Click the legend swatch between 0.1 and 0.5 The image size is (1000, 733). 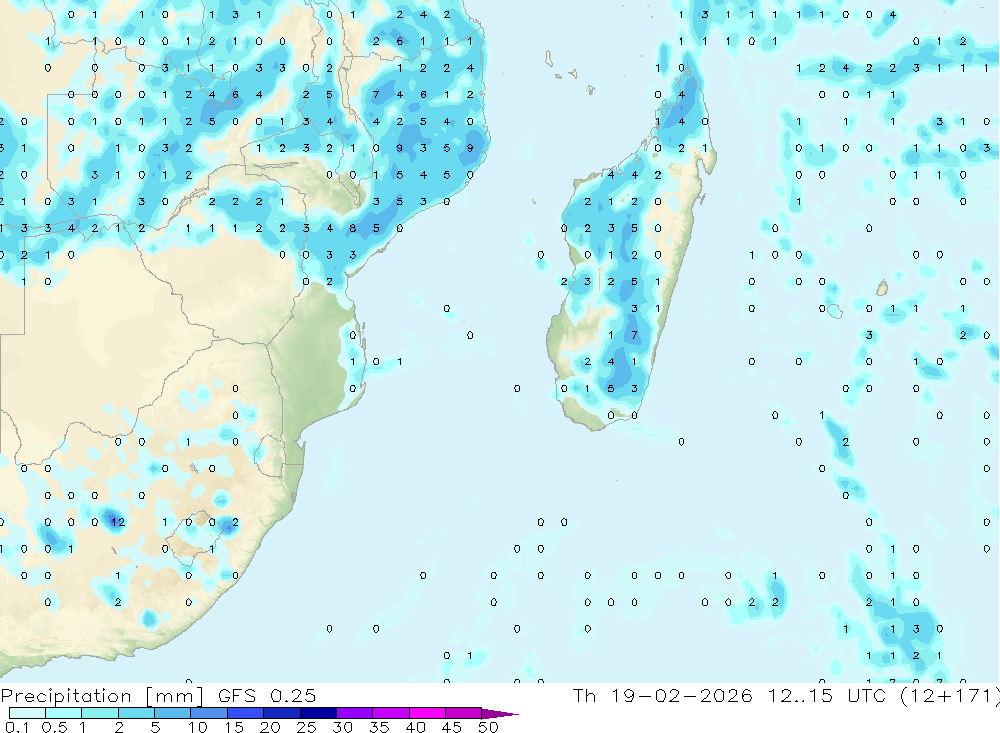pyautogui.click(x=27, y=713)
